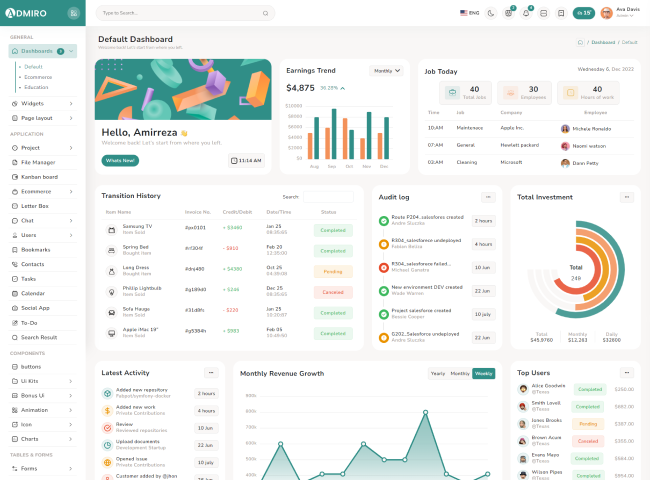Open notifications via the bell icon

(526, 13)
